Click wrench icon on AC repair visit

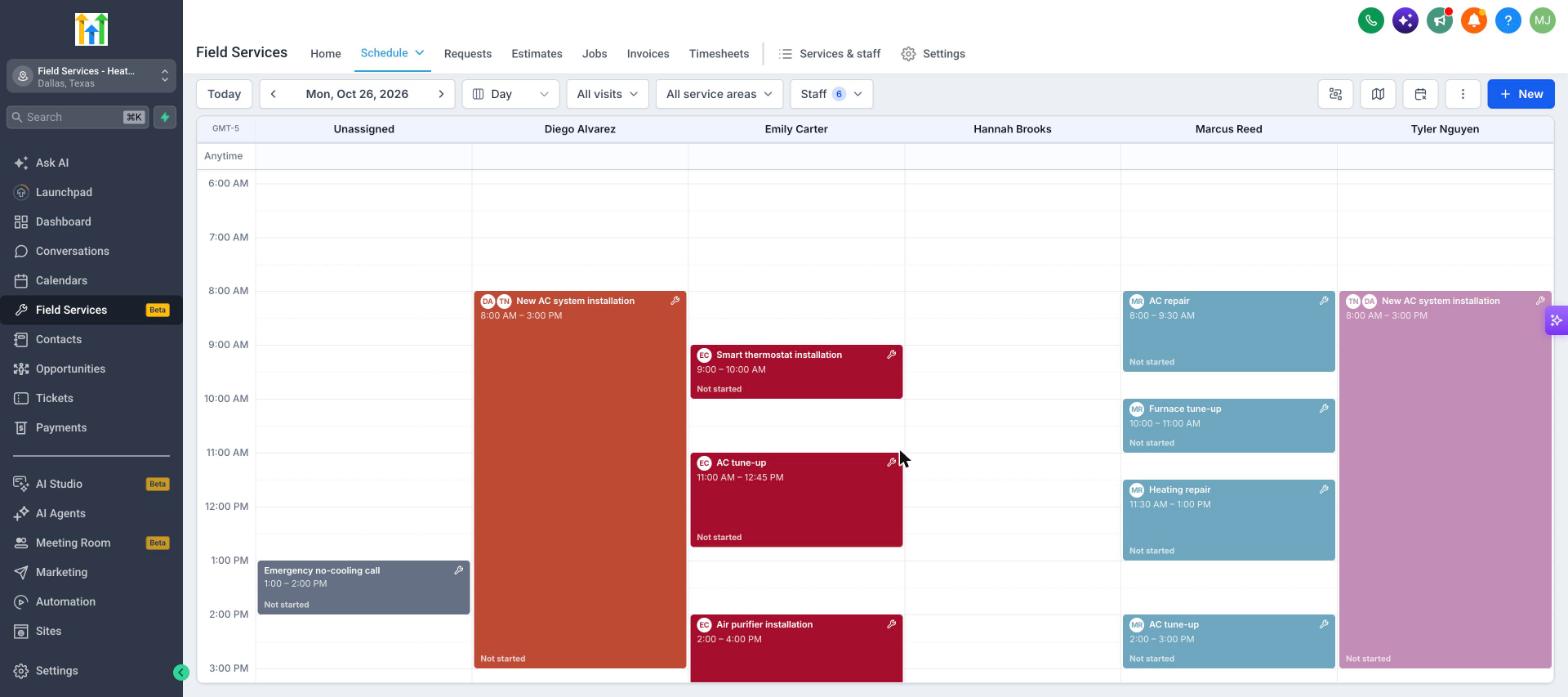tap(1324, 301)
